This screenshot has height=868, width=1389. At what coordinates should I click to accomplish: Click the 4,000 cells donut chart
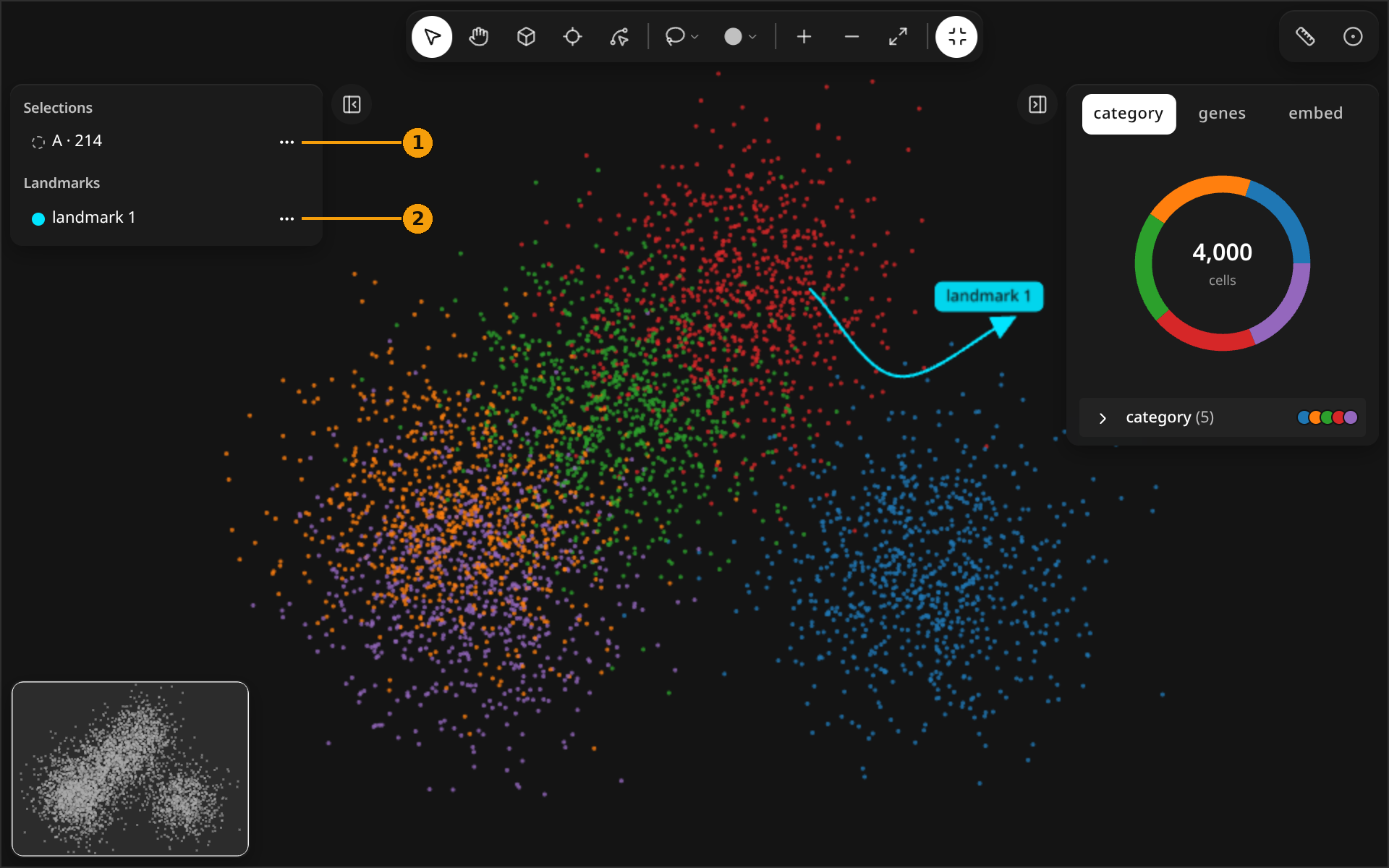(1223, 263)
